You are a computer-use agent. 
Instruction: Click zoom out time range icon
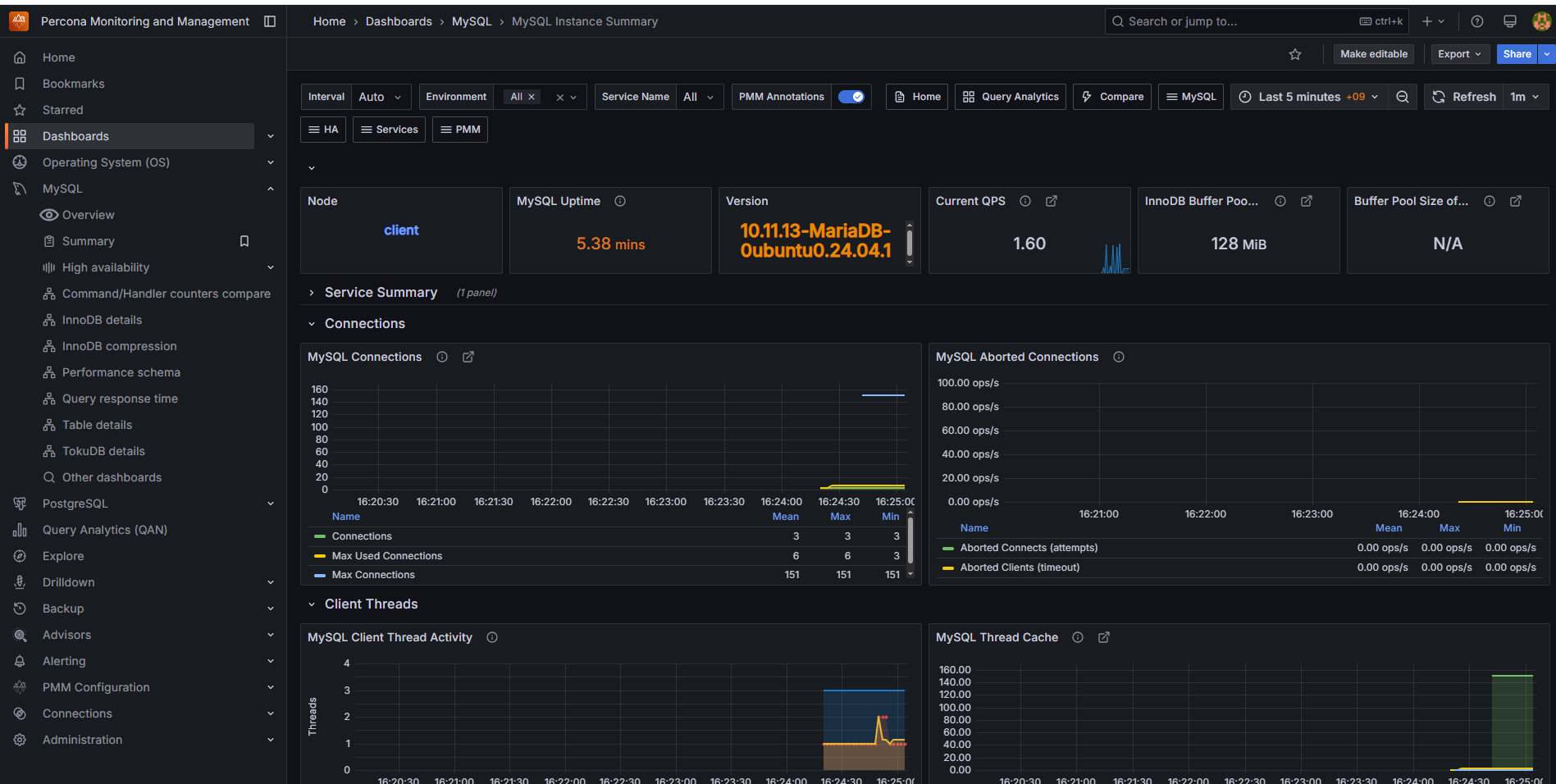(x=1403, y=97)
